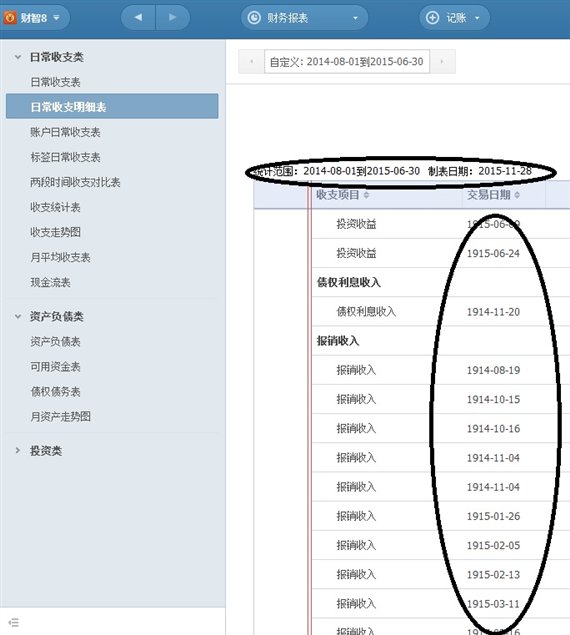Sort by 交易日期 column sort arrows
The height and width of the screenshot is (635, 570).
coord(517,195)
